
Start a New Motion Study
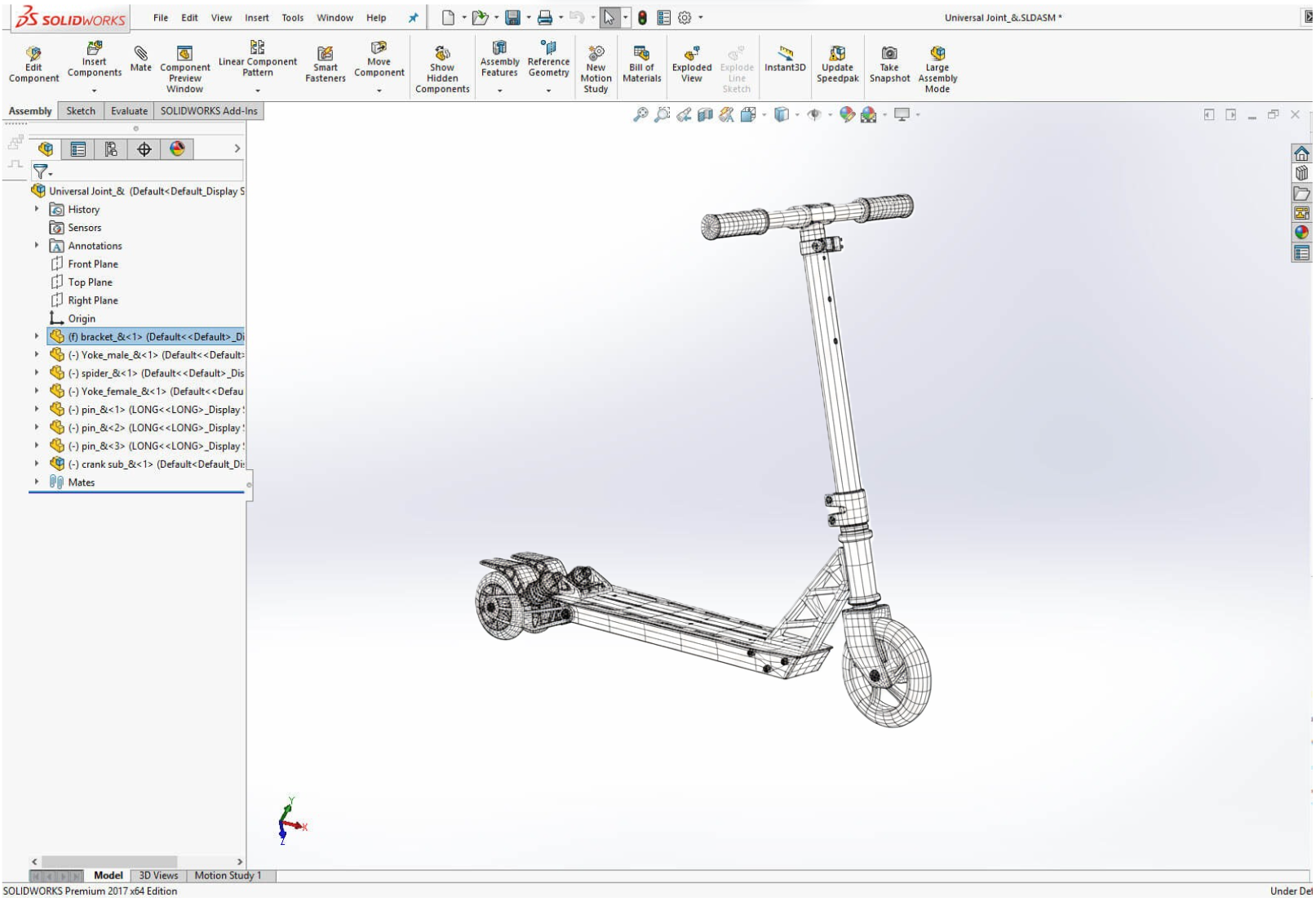[596, 69]
